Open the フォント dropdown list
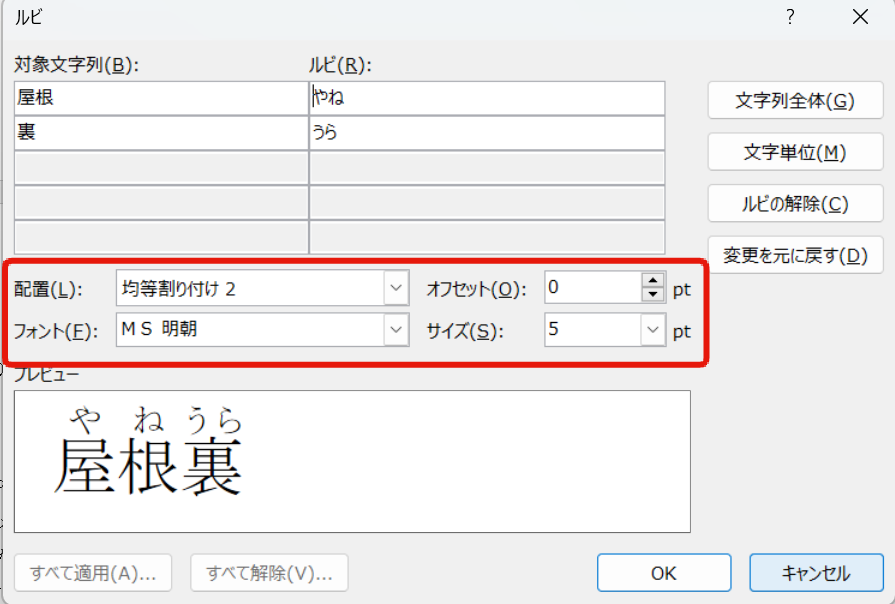This screenshot has height=604, width=895. pyautogui.click(x=396, y=329)
